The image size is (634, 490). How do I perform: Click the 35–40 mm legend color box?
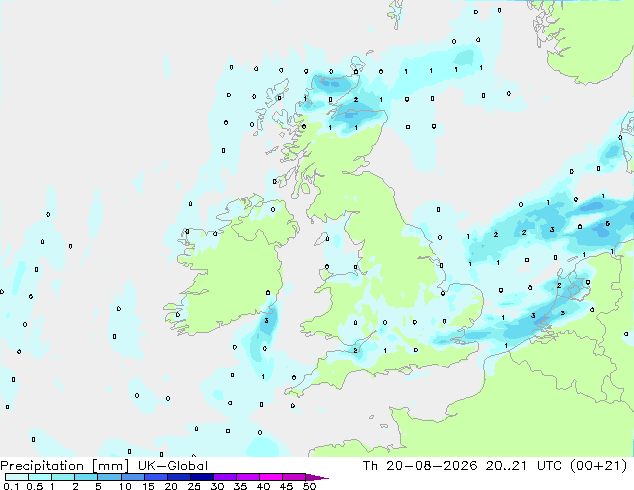[247, 477]
